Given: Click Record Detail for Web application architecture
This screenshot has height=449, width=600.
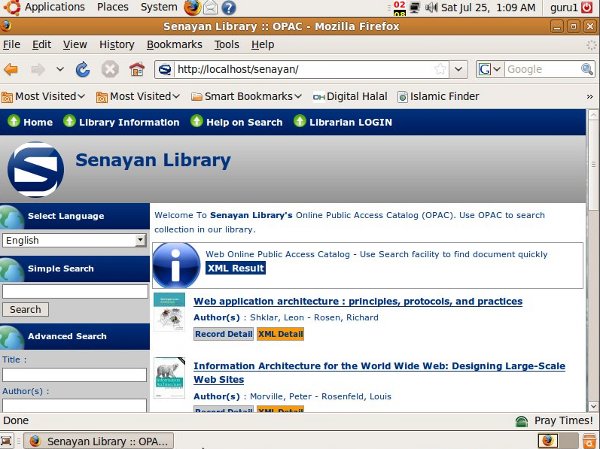Looking at the screenshot, I should point(223,334).
